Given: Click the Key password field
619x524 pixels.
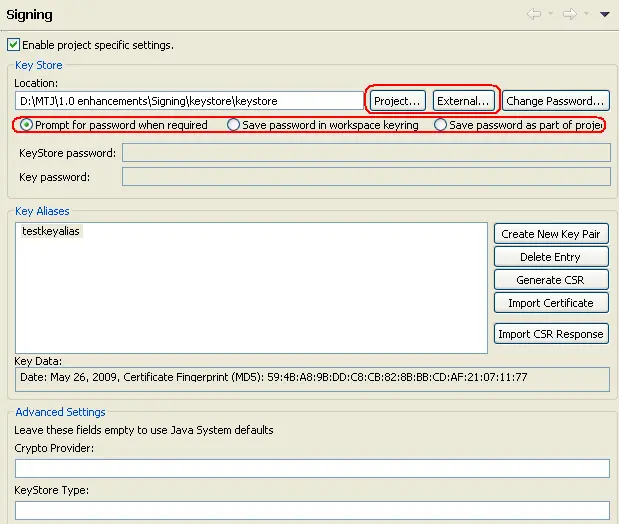Looking at the screenshot, I should (x=366, y=177).
